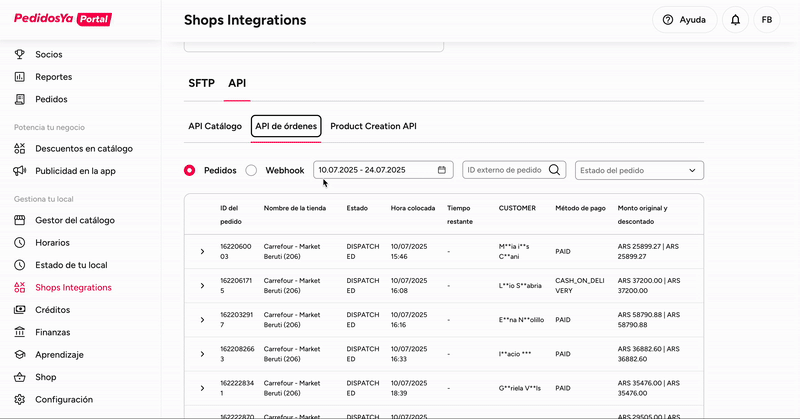
Task: Open the Product Creation API tab
Action: pos(373,127)
